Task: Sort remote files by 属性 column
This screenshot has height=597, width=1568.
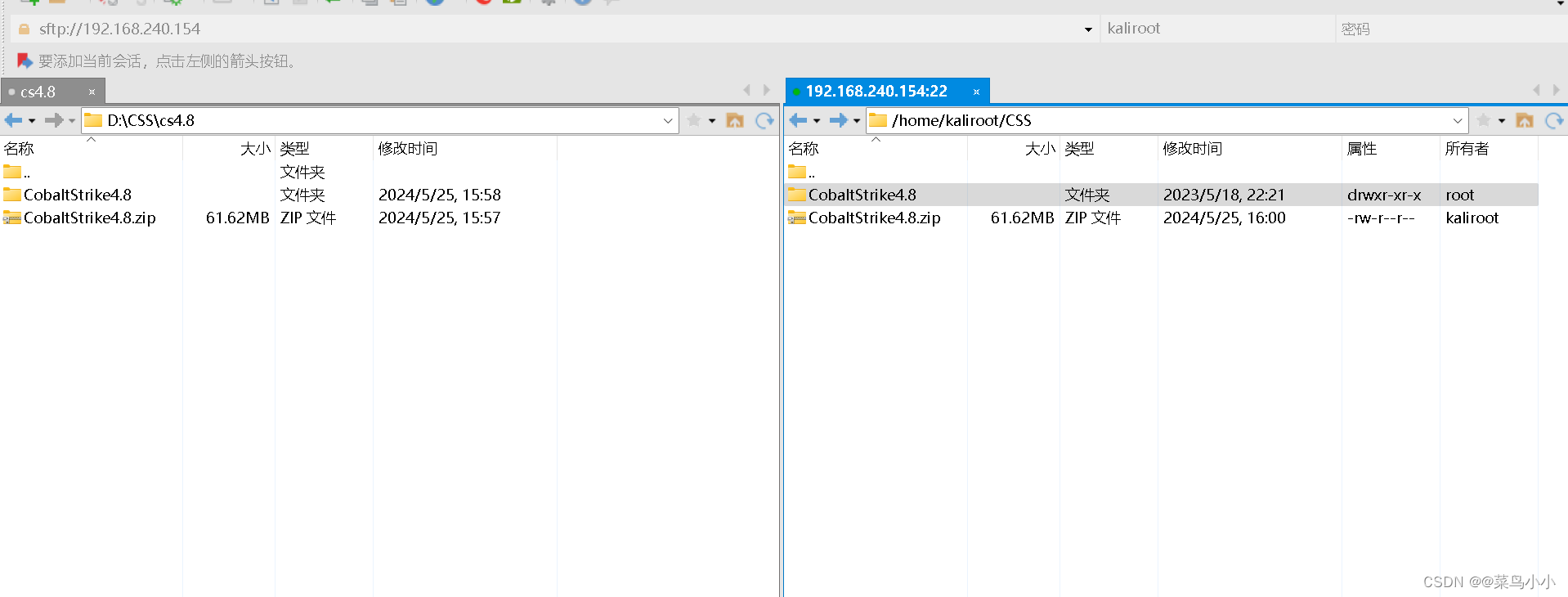Action: pyautogui.click(x=1391, y=149)
